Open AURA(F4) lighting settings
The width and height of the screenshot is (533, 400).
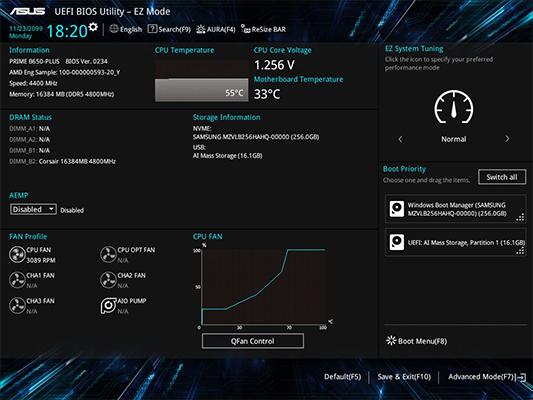[216, 29]
